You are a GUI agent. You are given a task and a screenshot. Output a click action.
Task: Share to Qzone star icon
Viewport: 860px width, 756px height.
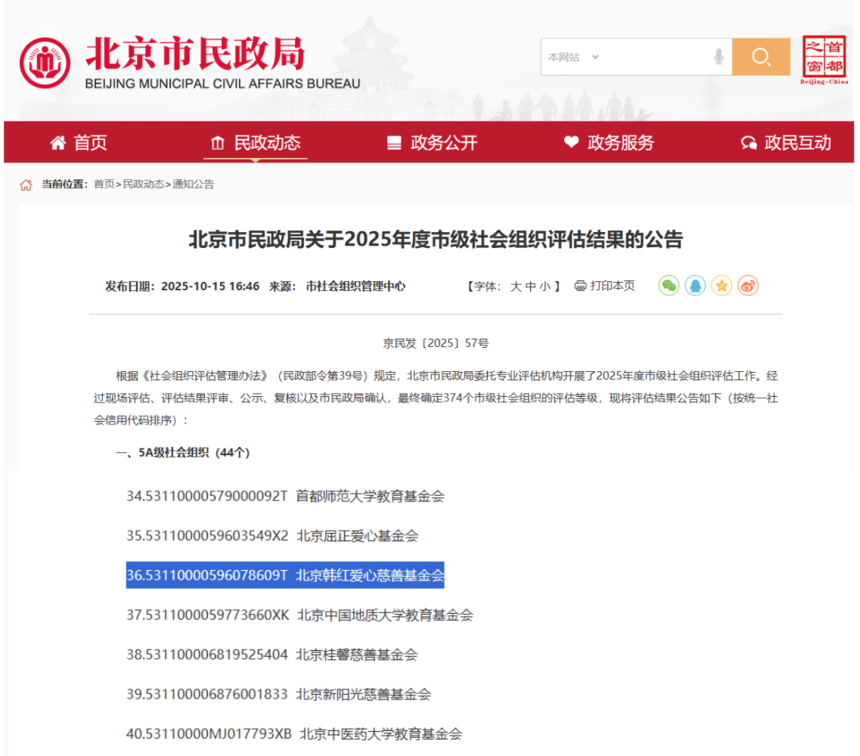[721, 286]
